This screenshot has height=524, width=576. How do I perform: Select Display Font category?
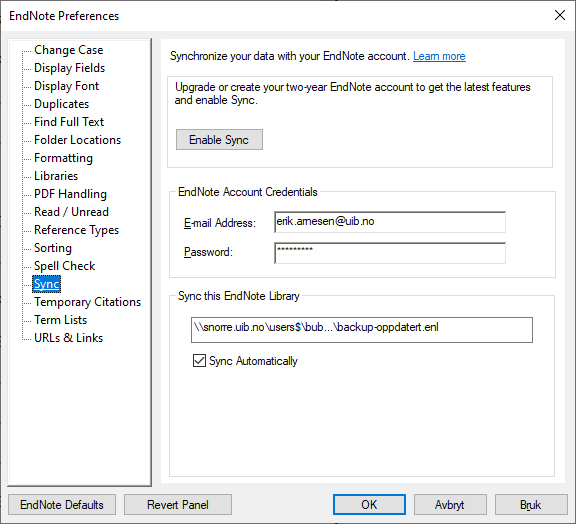[x=66, y=86]
